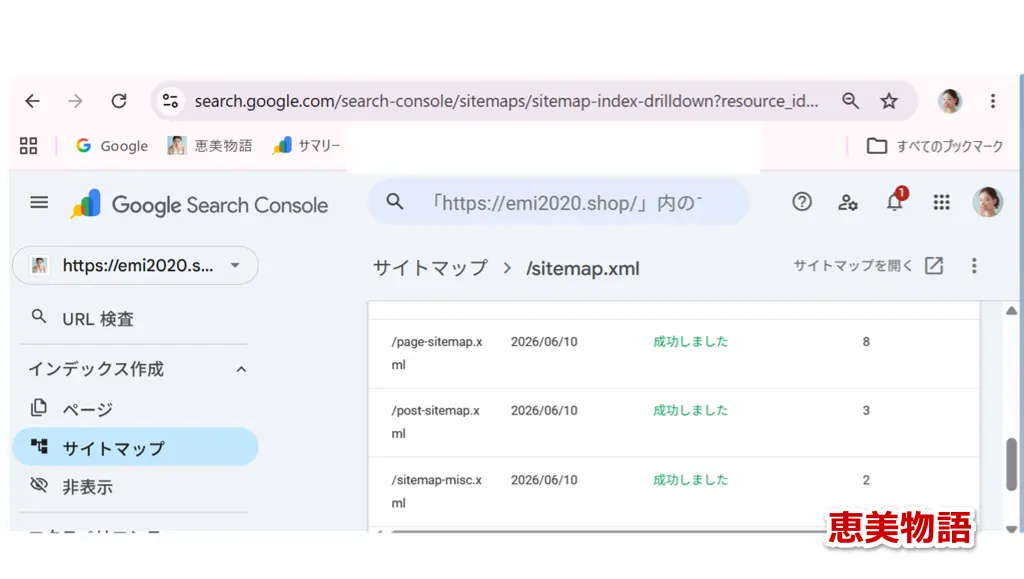Viewport: 1024px width, 579px height.
Task: Open the Google apps grid
Action: (x=941, y=202)
